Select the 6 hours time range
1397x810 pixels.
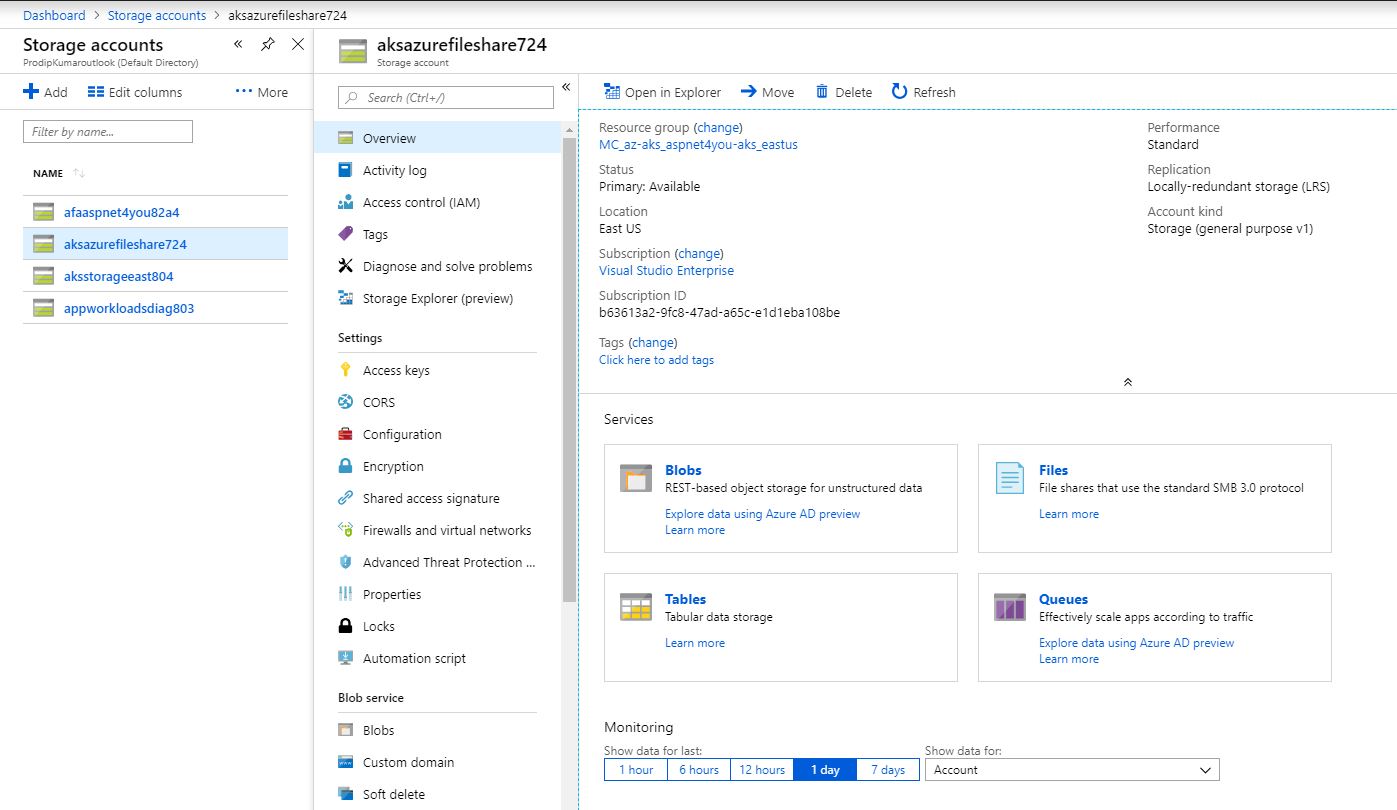click(x=698, y=770)
